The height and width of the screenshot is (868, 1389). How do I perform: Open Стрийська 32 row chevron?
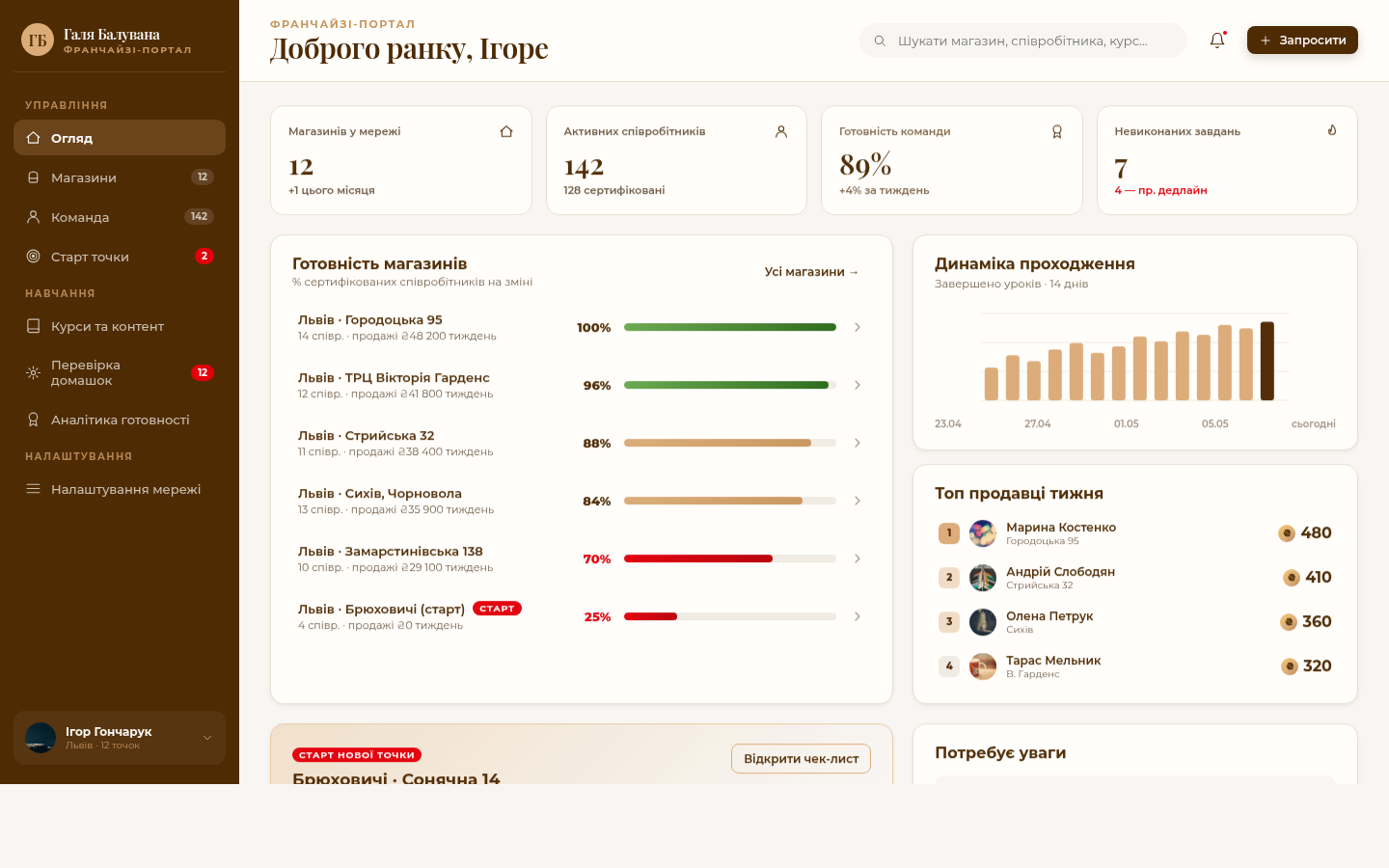click(x=858, y=443)
